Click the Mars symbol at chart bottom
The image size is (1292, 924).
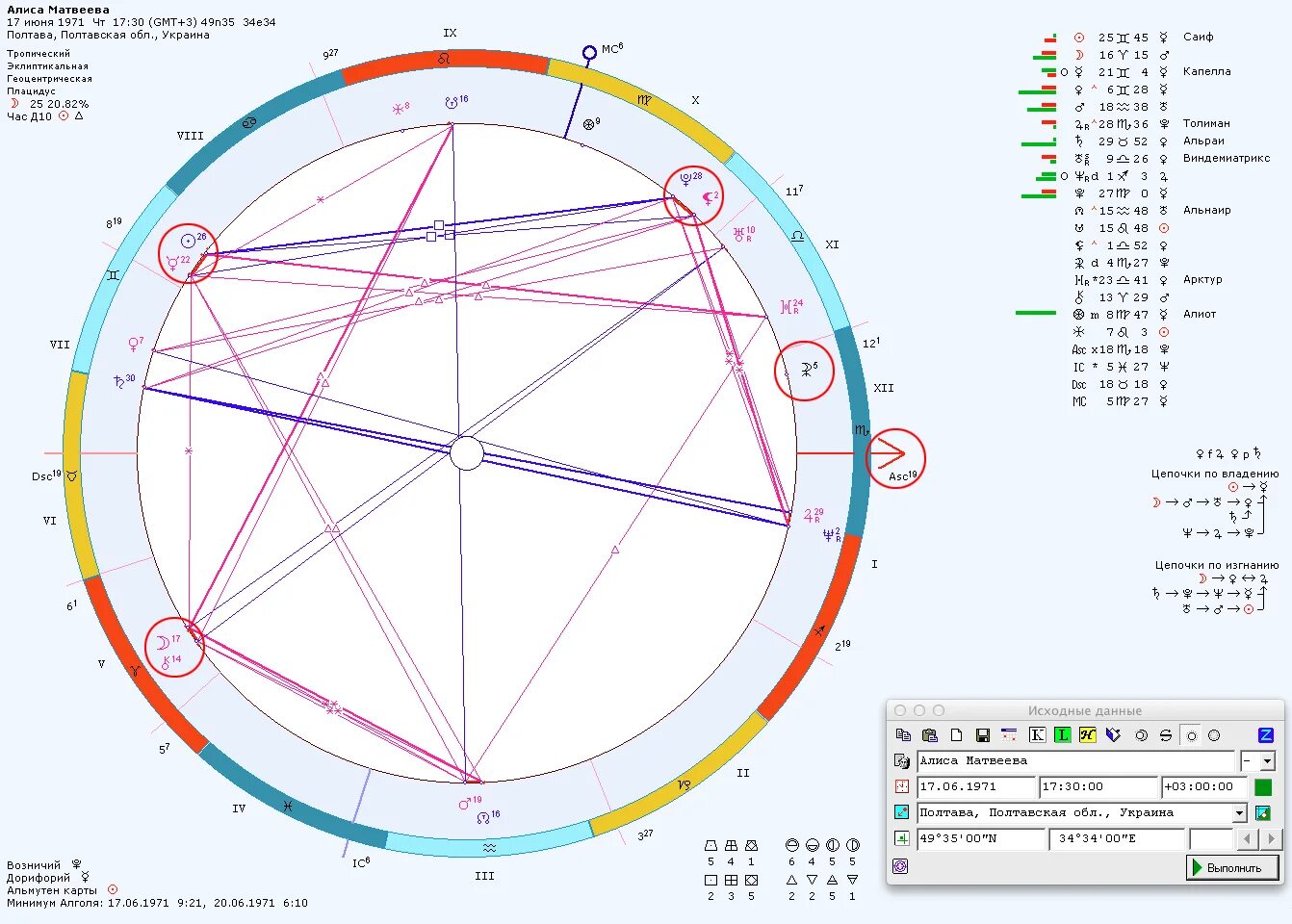pyautogui.click(x=464, y=803)
